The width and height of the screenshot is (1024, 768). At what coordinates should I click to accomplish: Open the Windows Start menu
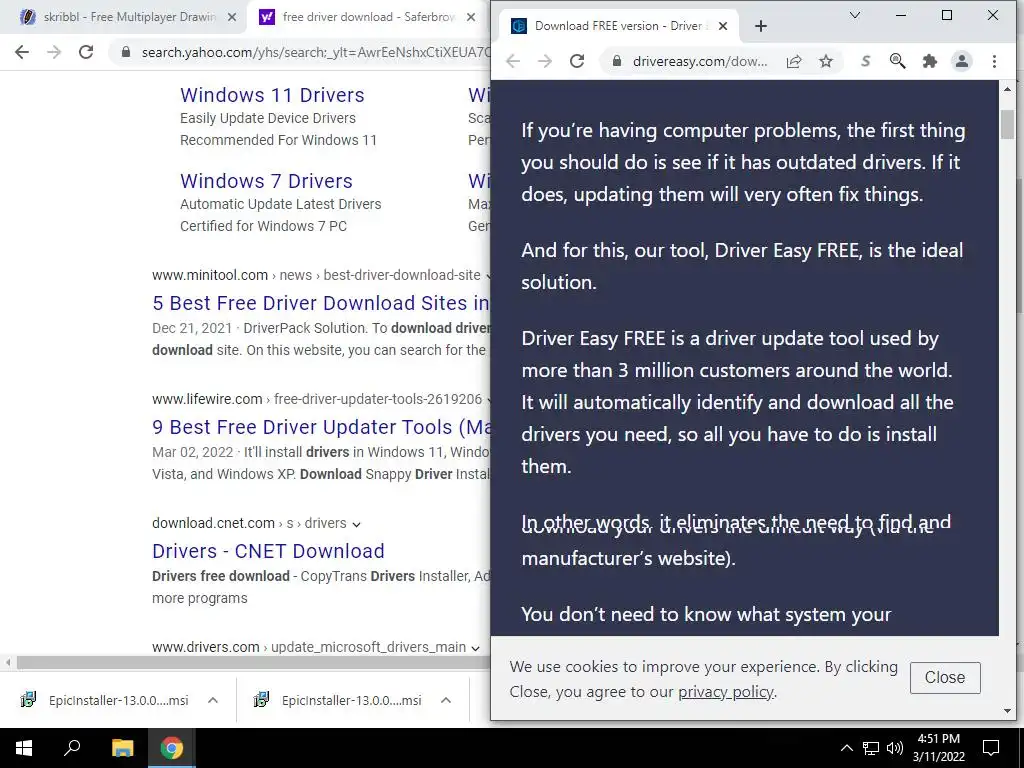[24, 748]
